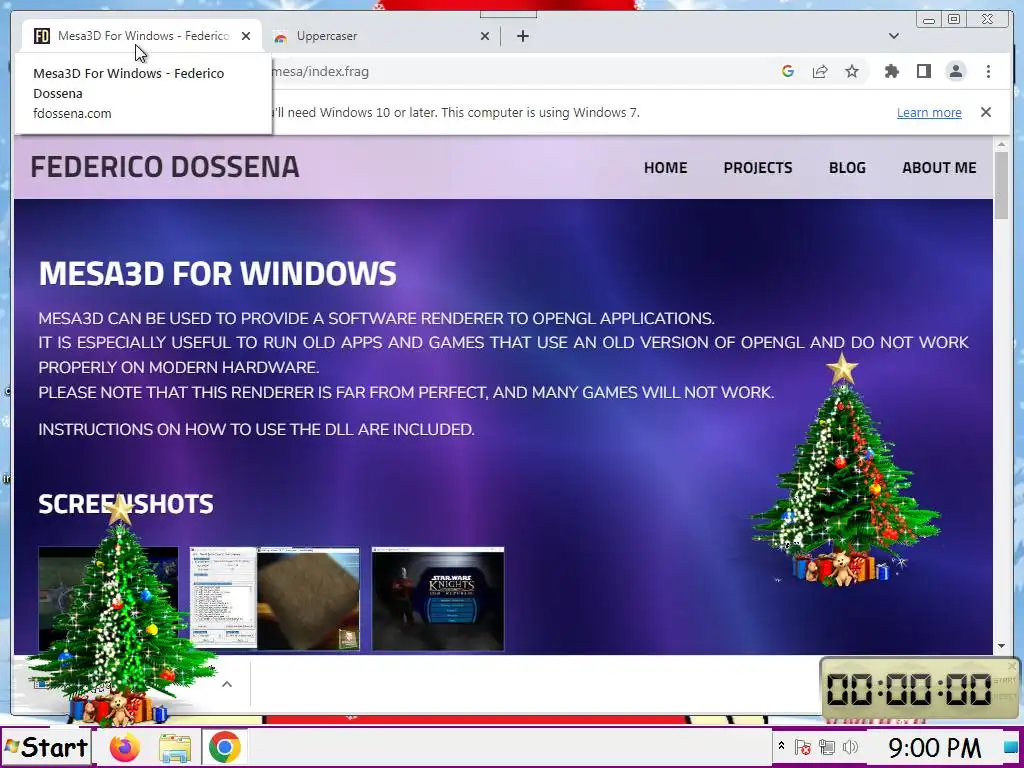Click page scrollbar up arrow
The width and height of the screenshot is (1024, 768).
coord(1001,143)
